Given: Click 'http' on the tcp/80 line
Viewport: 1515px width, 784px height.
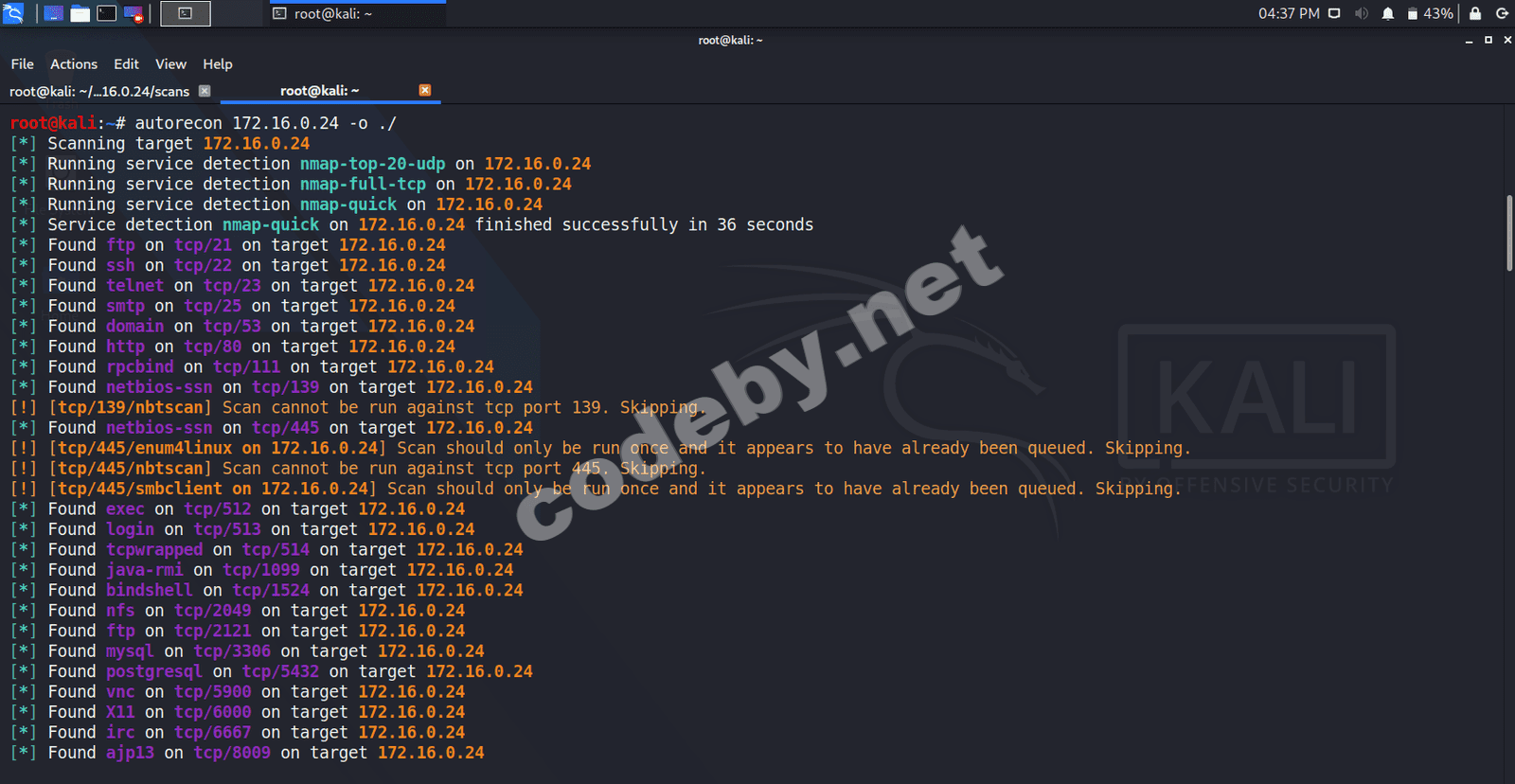Looking at the screenshot, I should 125,347.
